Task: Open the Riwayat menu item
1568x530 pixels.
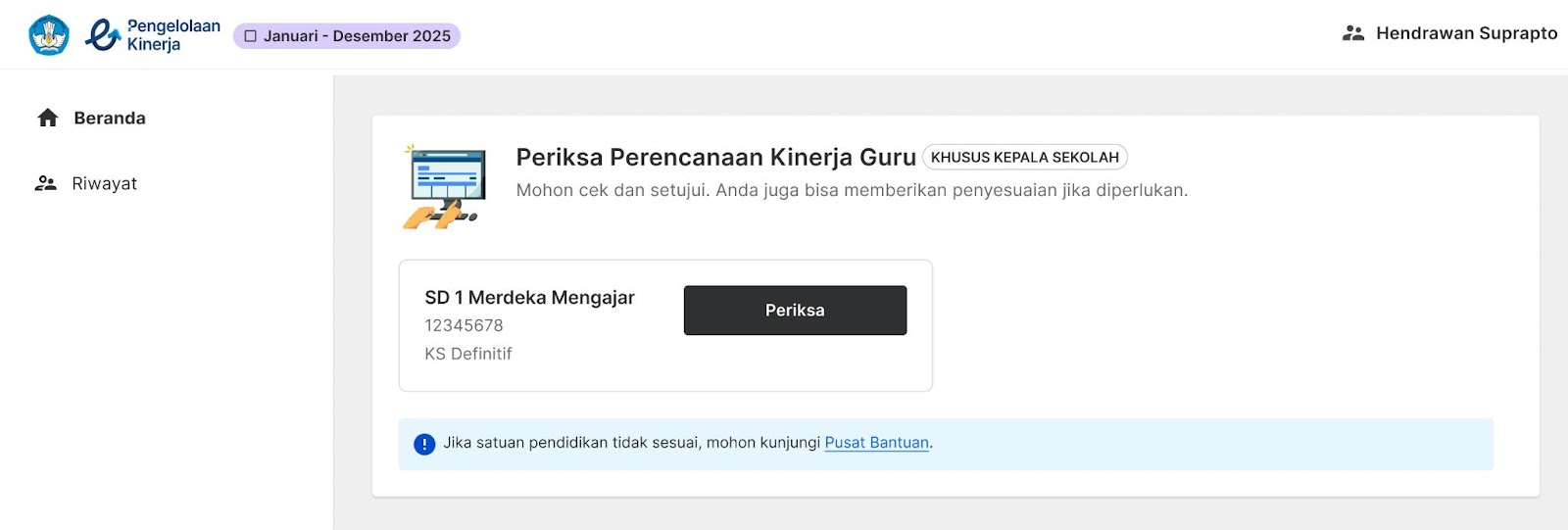Action: (x=105, y=183)
